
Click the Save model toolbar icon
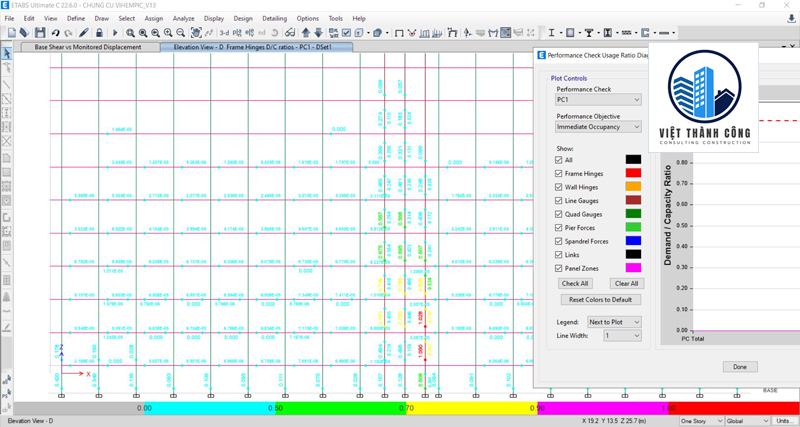(38, 33)
